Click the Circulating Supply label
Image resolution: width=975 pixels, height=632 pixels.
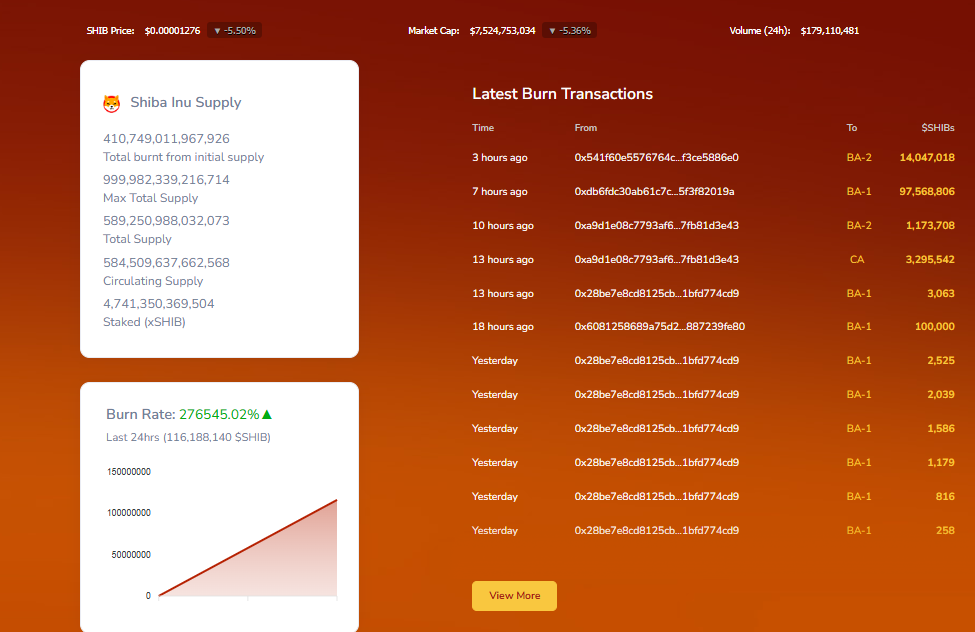click(x=153, y=281)
